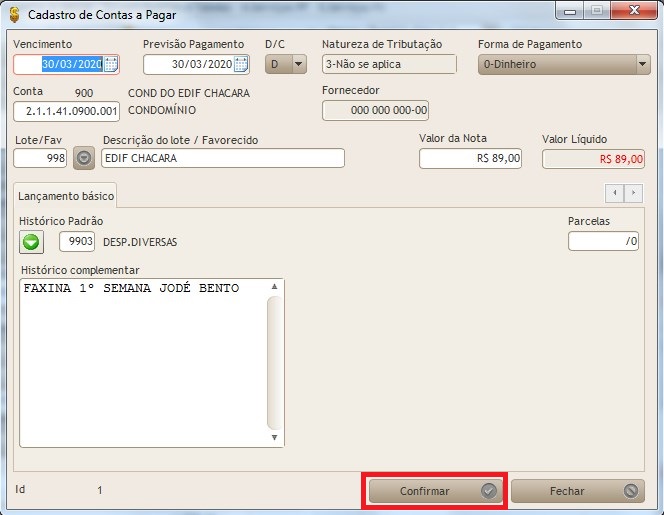The image size is (664, 515).
Task: Click the Histórico Padrão code field 9903
Action: click(x=77, y=241)
